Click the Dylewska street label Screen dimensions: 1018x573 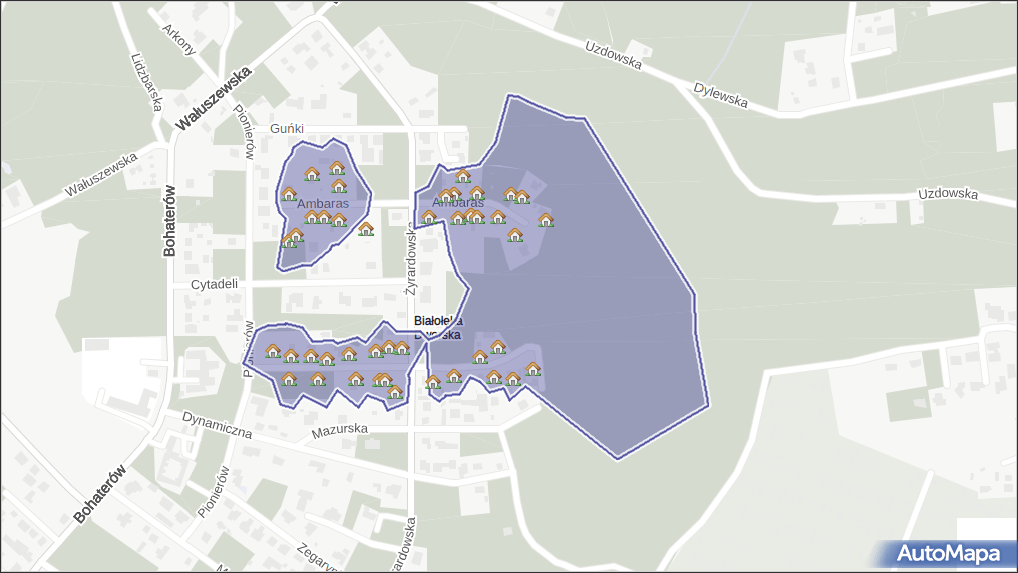click(x=721, y=95)
